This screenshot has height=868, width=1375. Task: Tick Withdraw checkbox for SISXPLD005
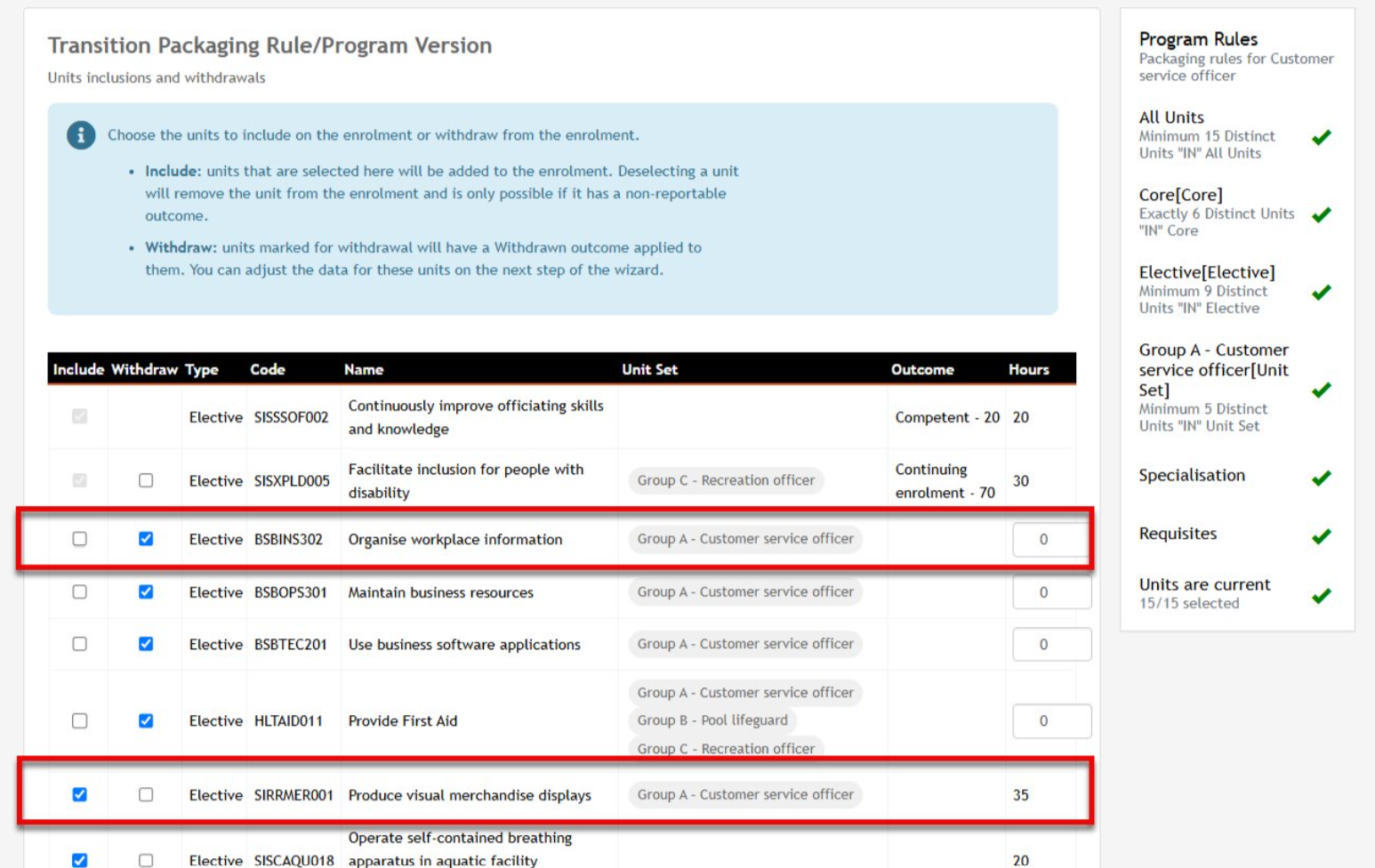[x=146, y=481]
